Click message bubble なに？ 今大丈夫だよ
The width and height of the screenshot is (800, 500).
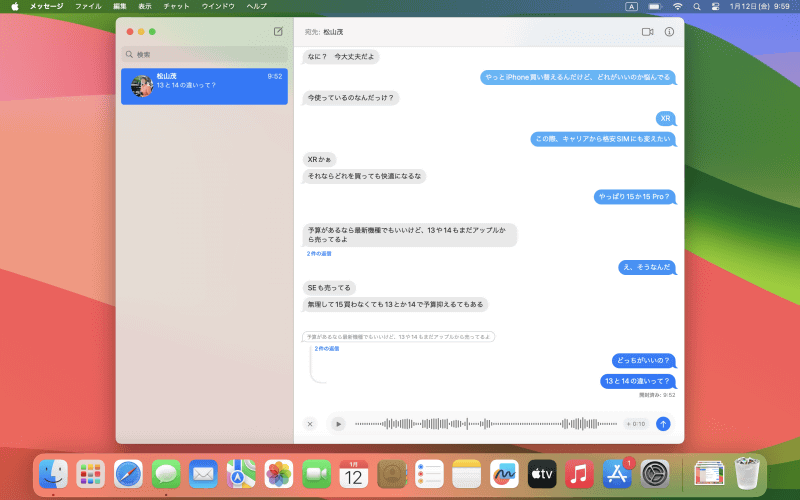(341, 57)
